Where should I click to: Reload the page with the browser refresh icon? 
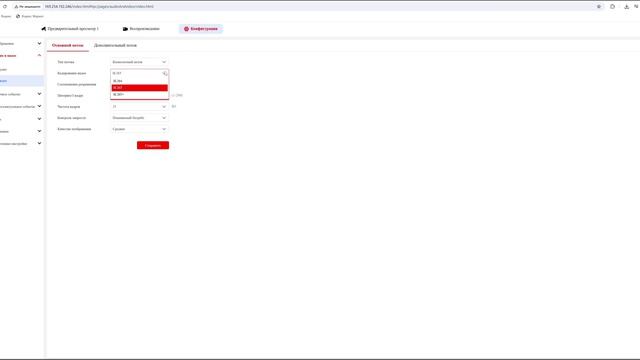pos(5,7)
